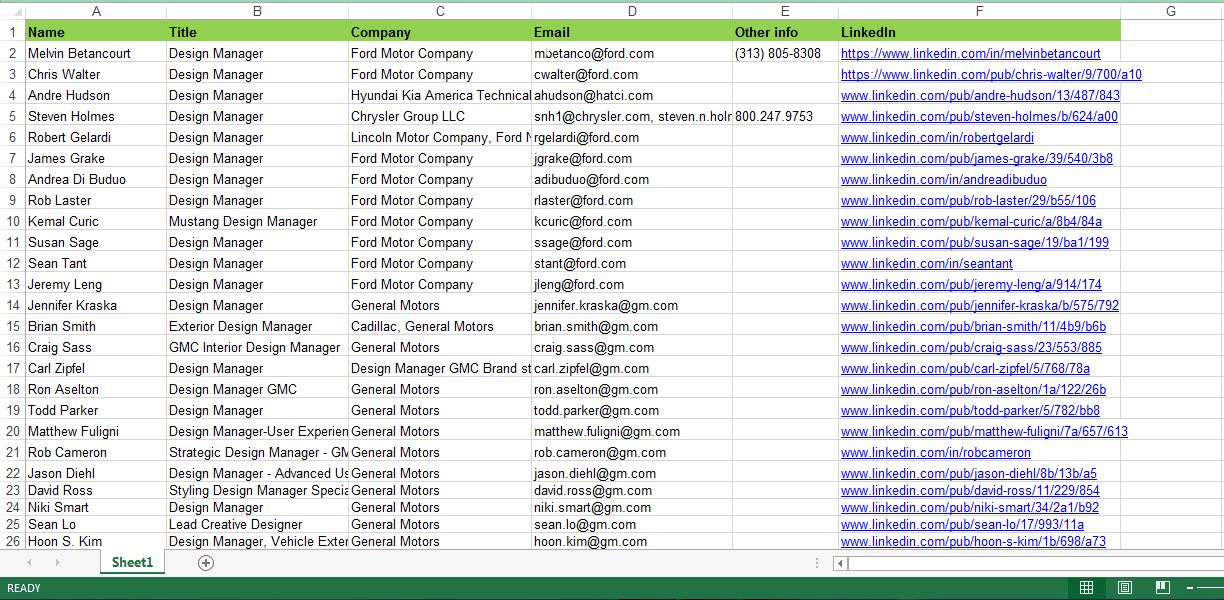Add a new sheet with plus icon

coord(206,563)
